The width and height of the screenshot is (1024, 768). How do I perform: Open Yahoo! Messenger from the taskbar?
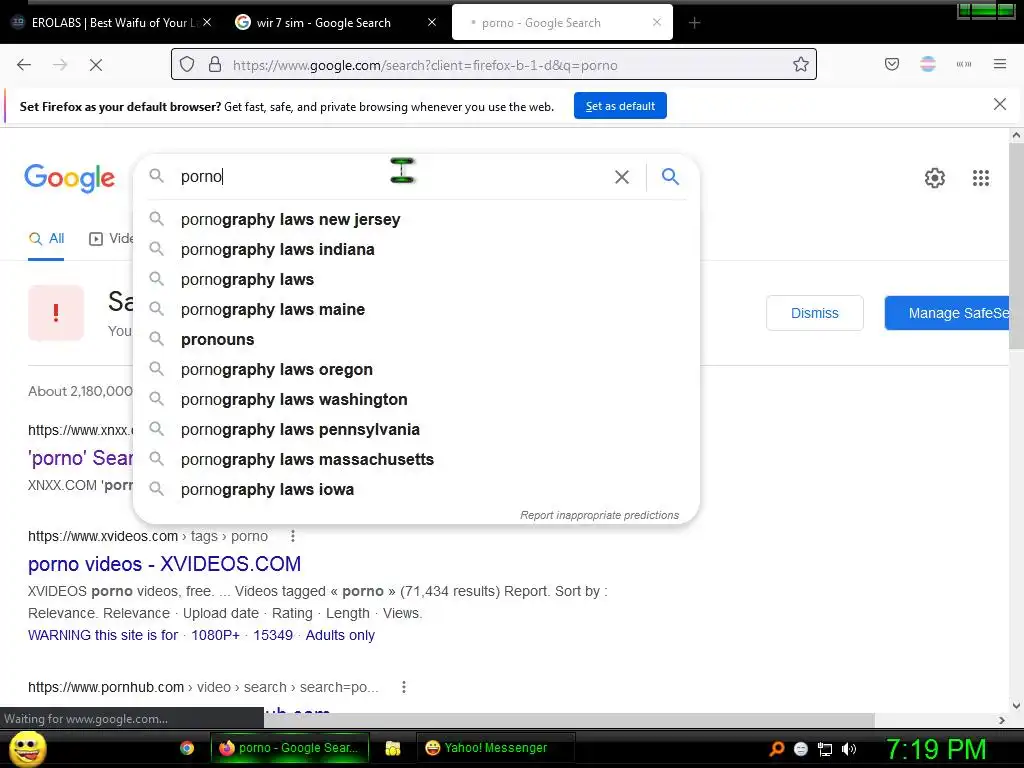(x=496, y=748)
